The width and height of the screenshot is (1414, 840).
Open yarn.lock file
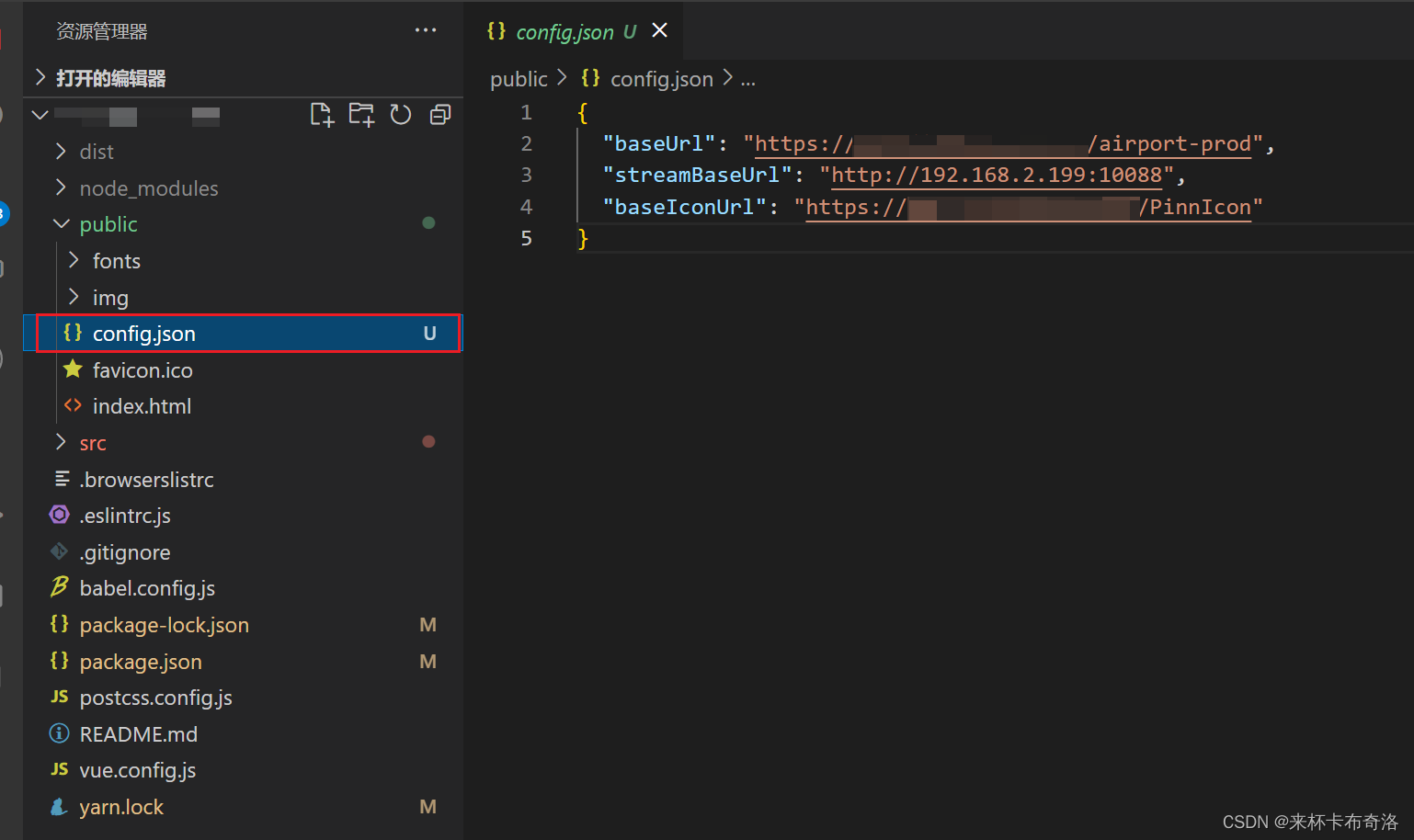click(x=243, y=807)
